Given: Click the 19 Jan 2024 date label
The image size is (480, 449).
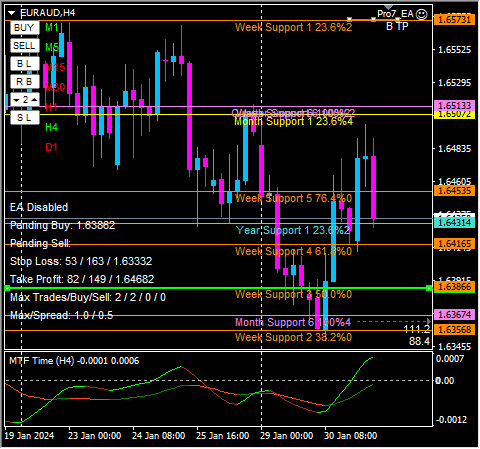Looking at the screenshot, I should pyautogui.click(x=29, y=436).
